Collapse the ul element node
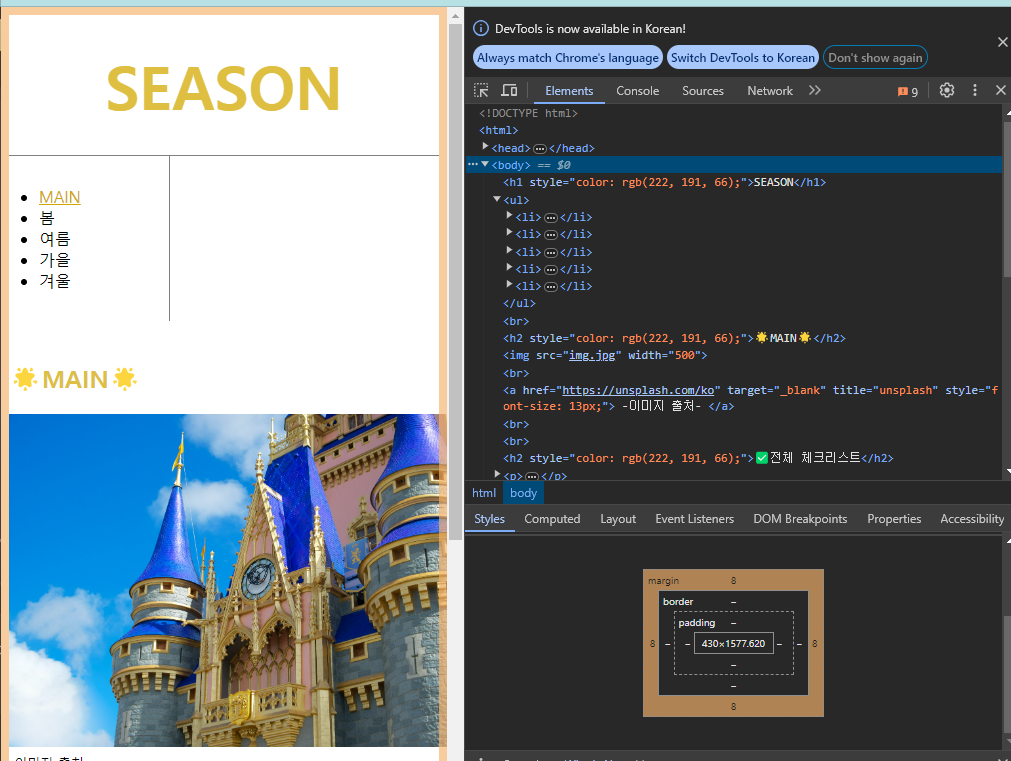The width and height of the screenshot is (1011, 761). (x=497, y=199)
